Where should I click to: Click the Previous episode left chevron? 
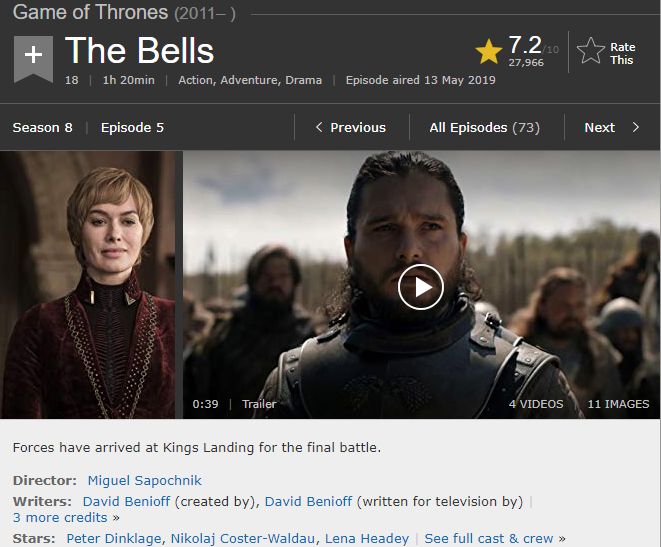click(319, 127)
